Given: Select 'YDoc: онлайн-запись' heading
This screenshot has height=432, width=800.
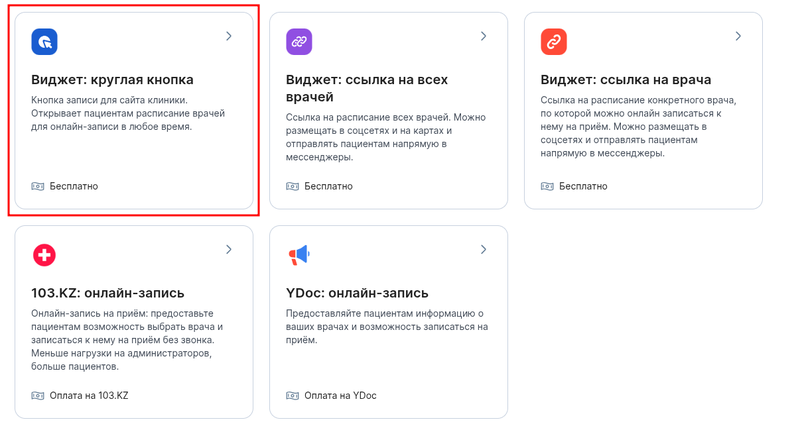Looking at the screenshot, I should click(357, 293).
